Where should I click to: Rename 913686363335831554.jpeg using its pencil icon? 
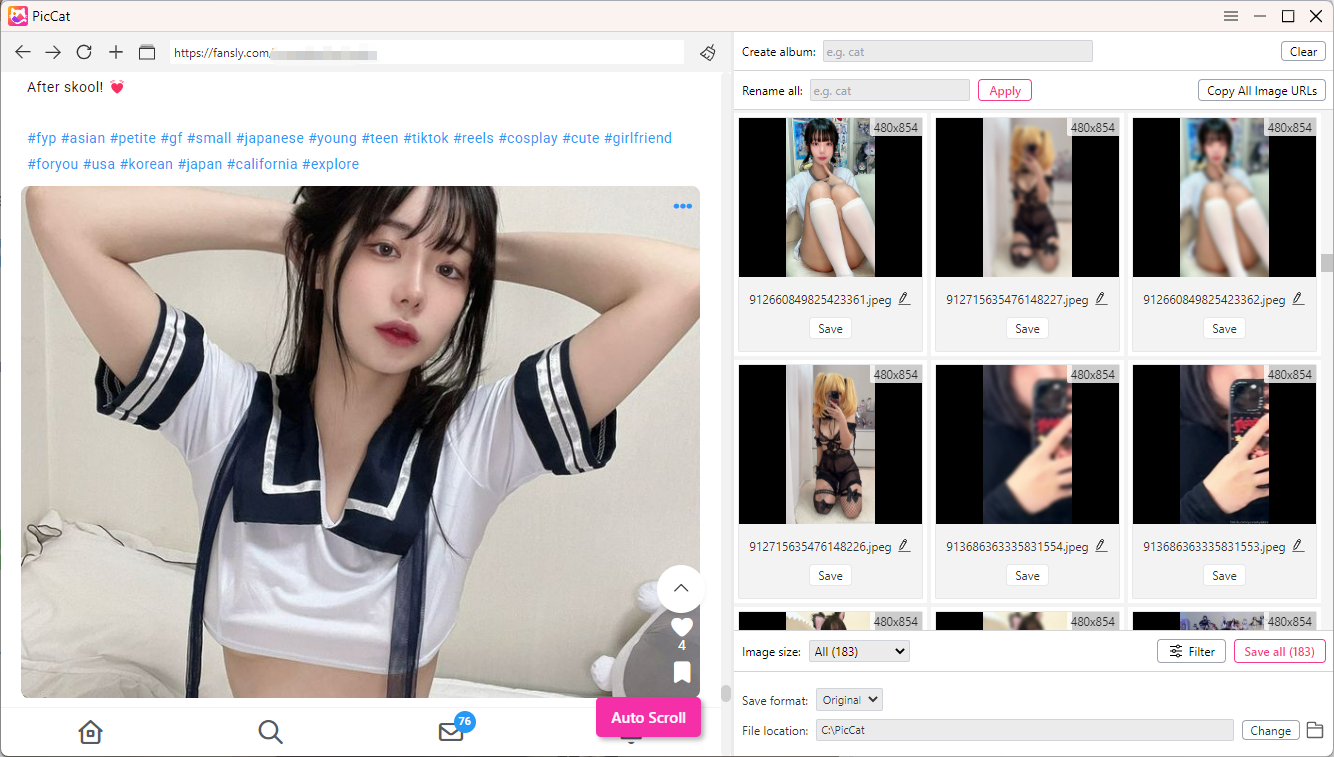1101,545
